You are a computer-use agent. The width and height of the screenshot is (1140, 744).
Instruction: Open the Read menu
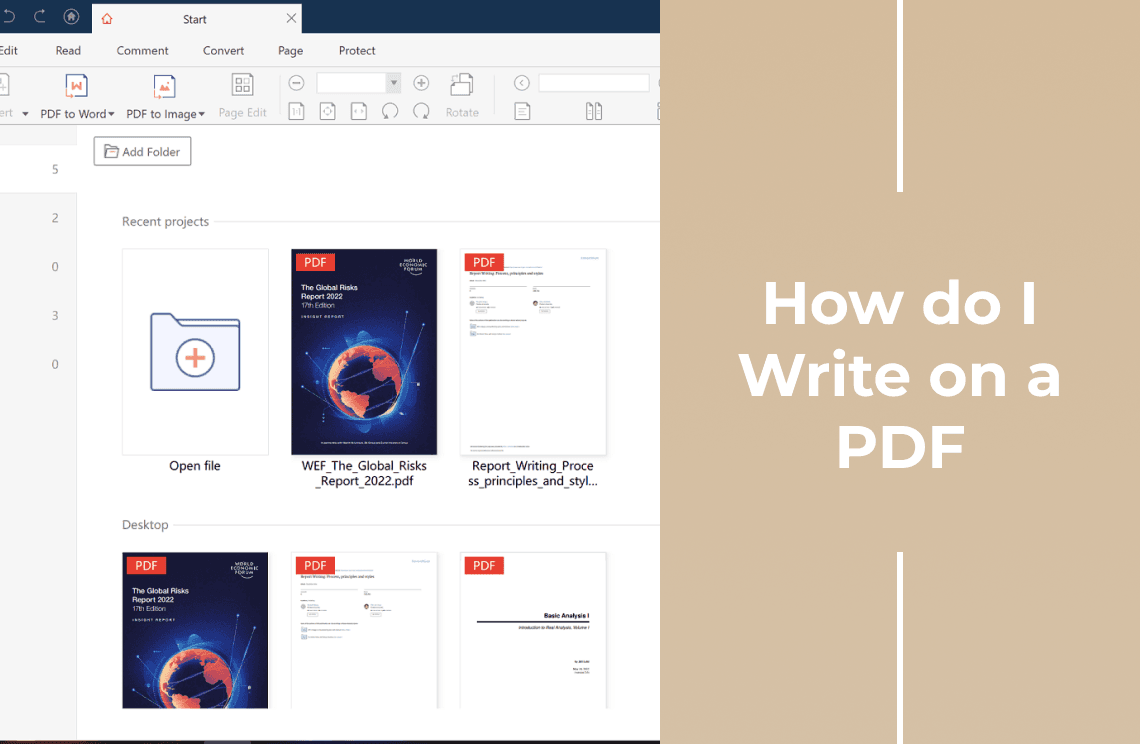click(x=68, y=50)
